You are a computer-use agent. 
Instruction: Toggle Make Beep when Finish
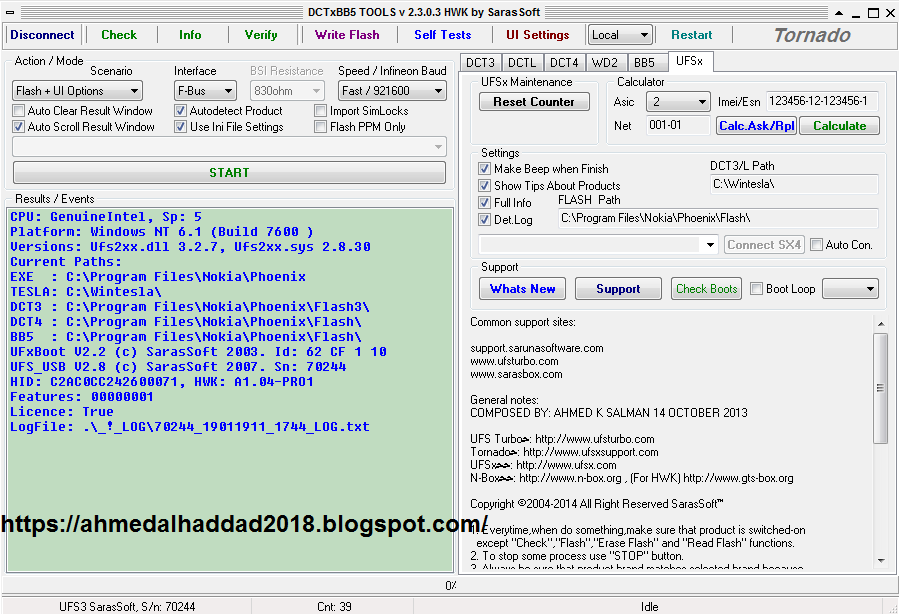coord(484,169)
